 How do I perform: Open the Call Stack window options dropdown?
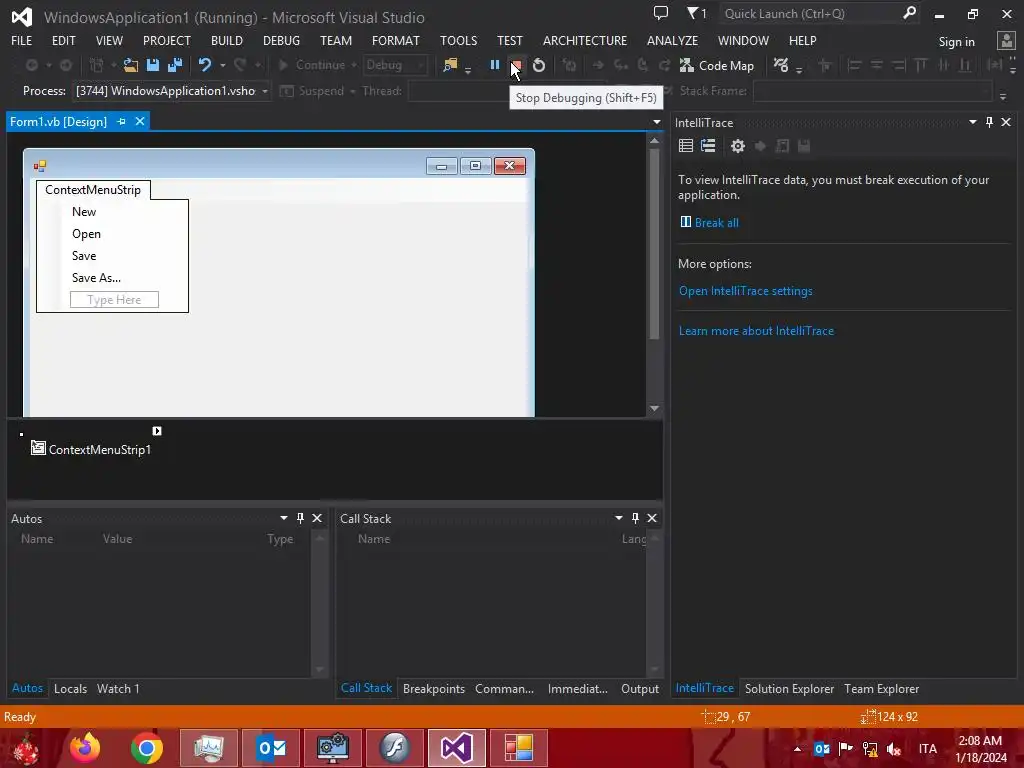pyautogui.click(x=618, y=518)
